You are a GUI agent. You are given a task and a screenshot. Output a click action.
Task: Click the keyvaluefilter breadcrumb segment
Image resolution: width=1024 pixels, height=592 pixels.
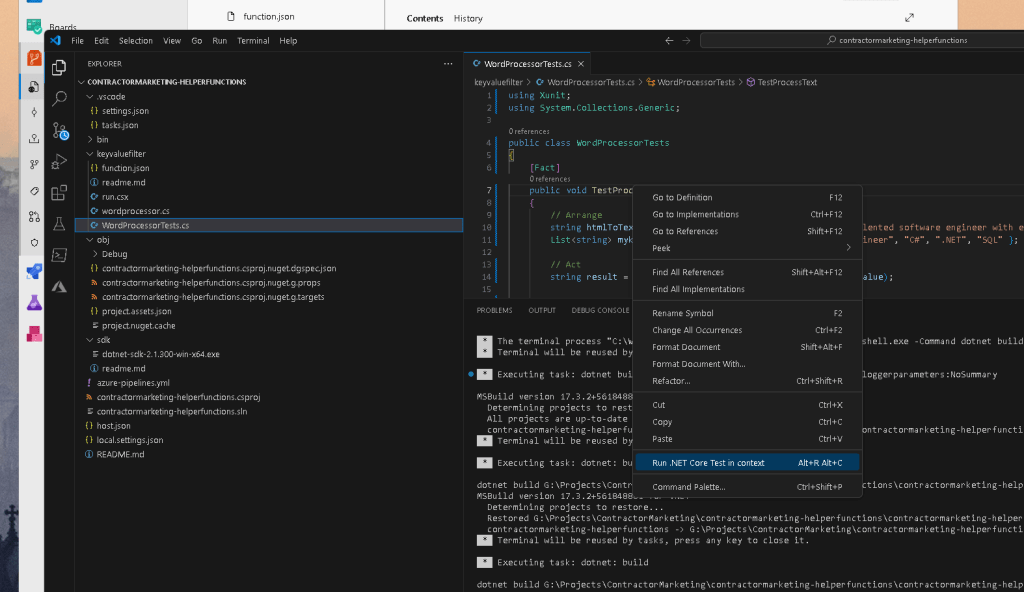(x=498, y=82)
